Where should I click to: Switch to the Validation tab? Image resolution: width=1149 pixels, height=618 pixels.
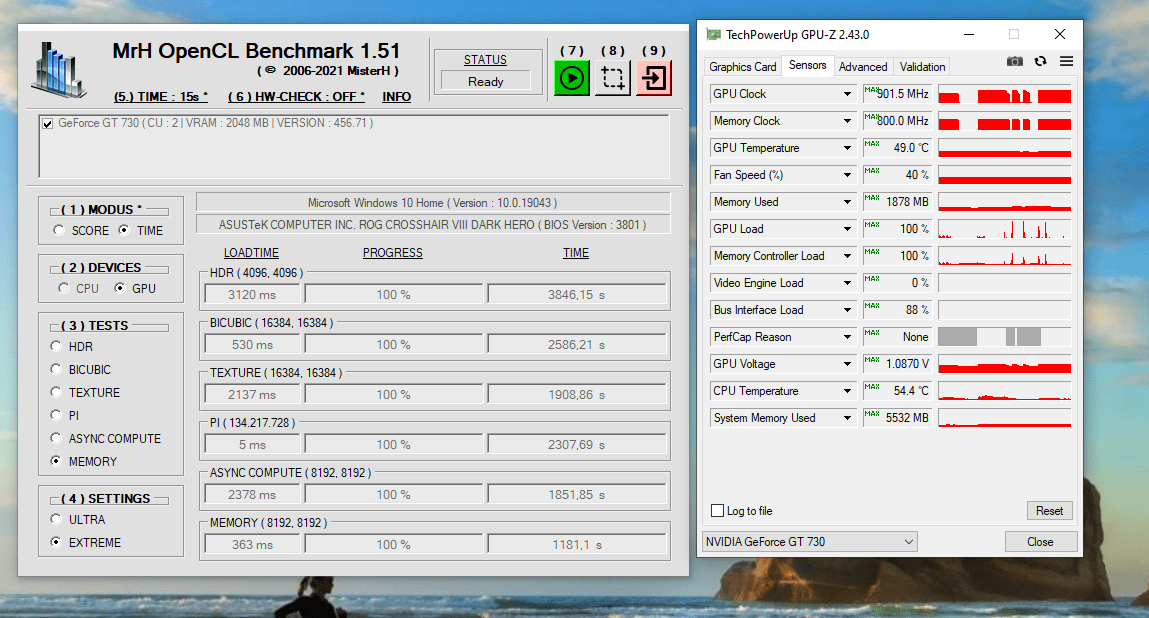[922, 67]
